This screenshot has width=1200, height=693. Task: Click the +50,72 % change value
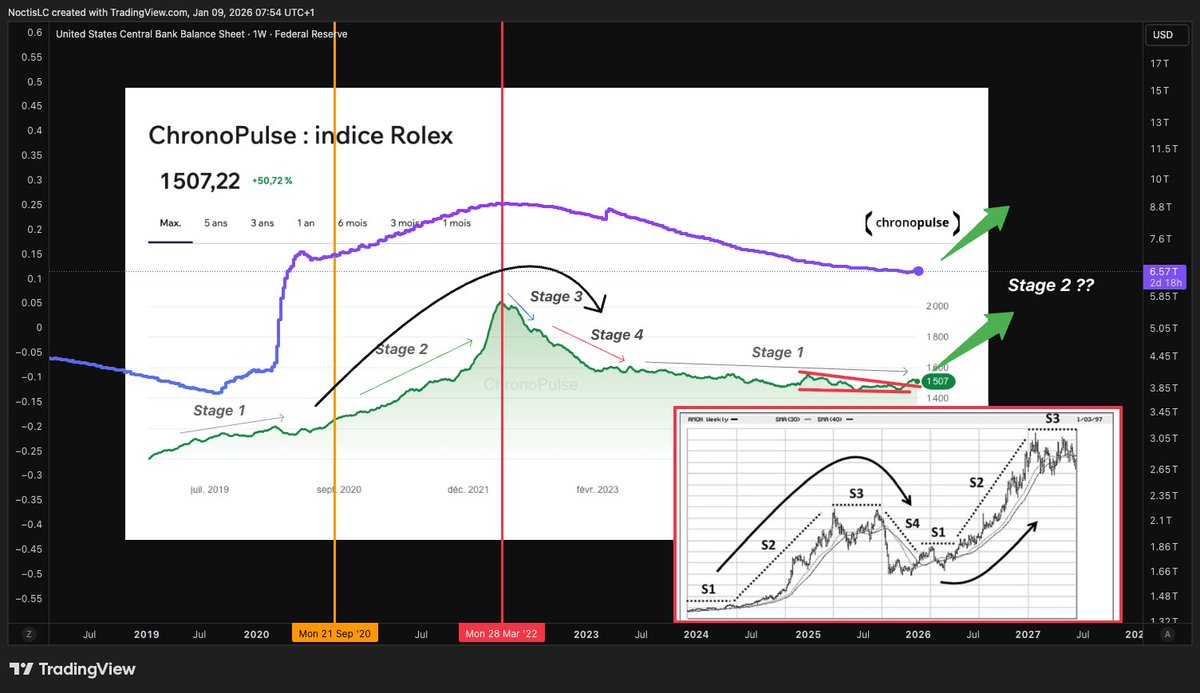click(271, 181)
